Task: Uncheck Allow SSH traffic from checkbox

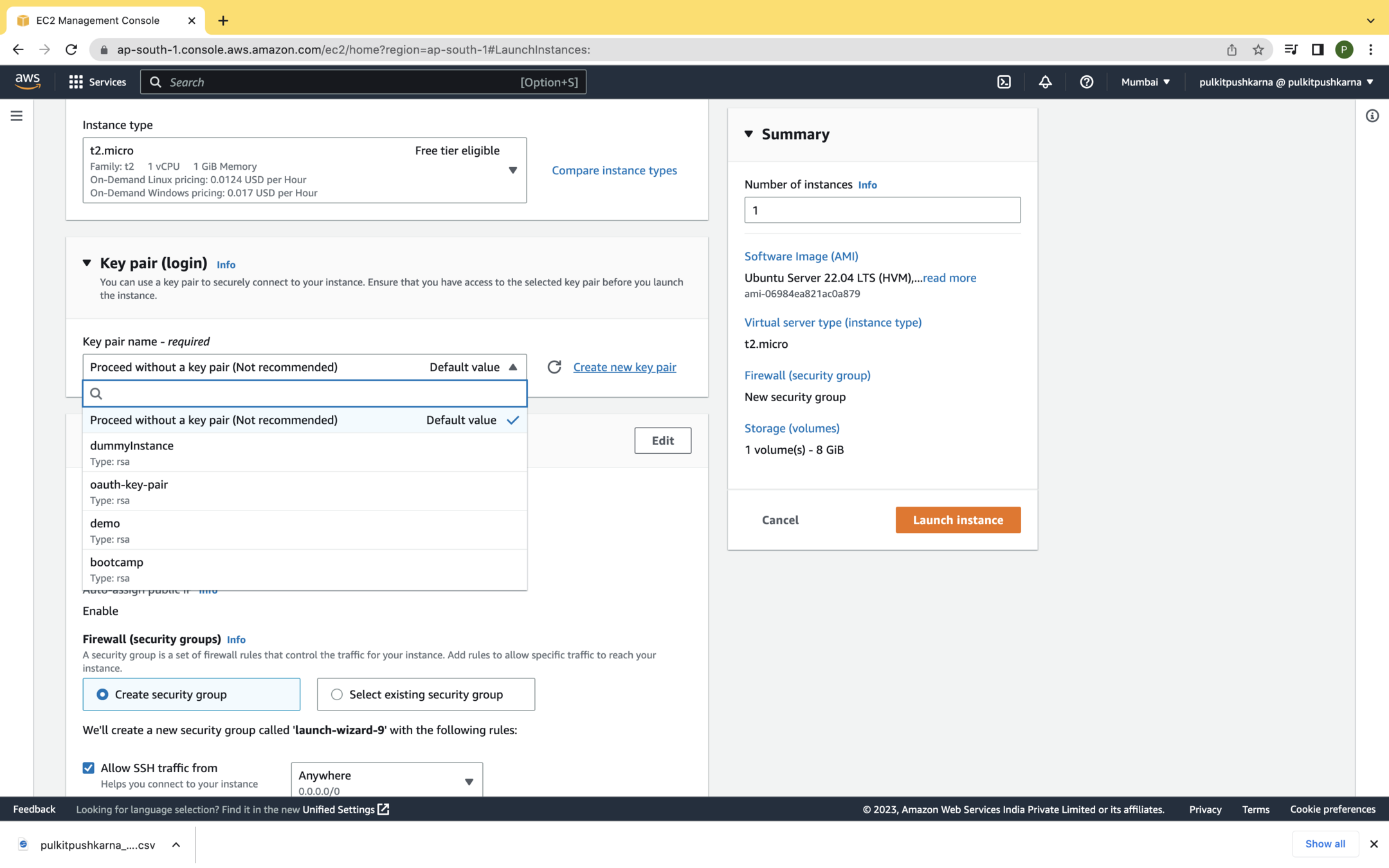Action: click(x=89, y=768)
